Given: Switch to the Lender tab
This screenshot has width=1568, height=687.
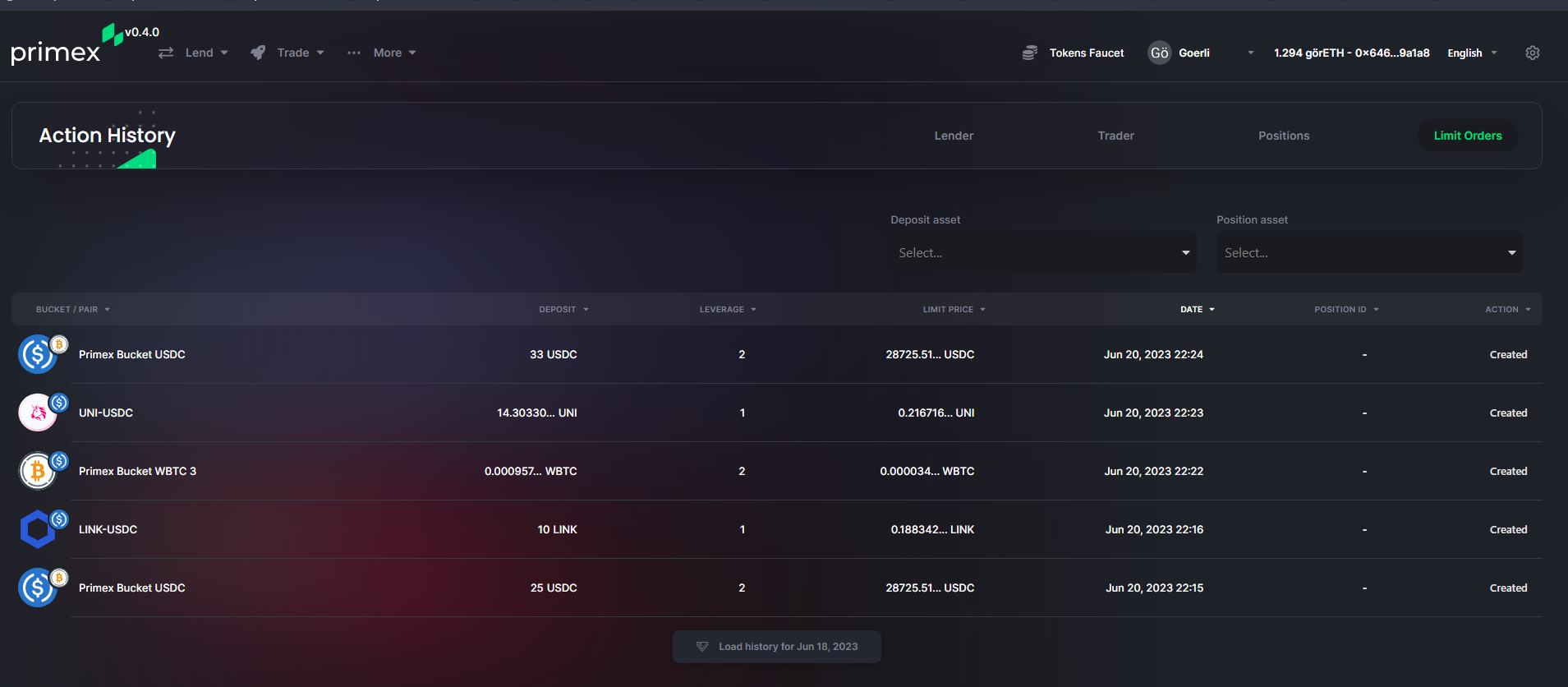Looking at the screenshot, I should pos(954,136).
